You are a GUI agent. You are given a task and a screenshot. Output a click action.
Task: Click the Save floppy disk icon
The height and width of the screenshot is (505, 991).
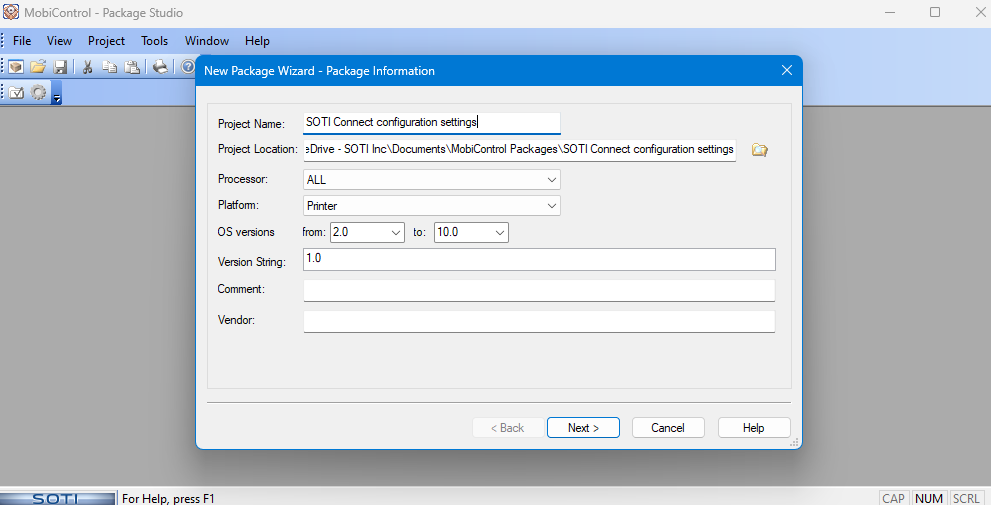(60, 67)
